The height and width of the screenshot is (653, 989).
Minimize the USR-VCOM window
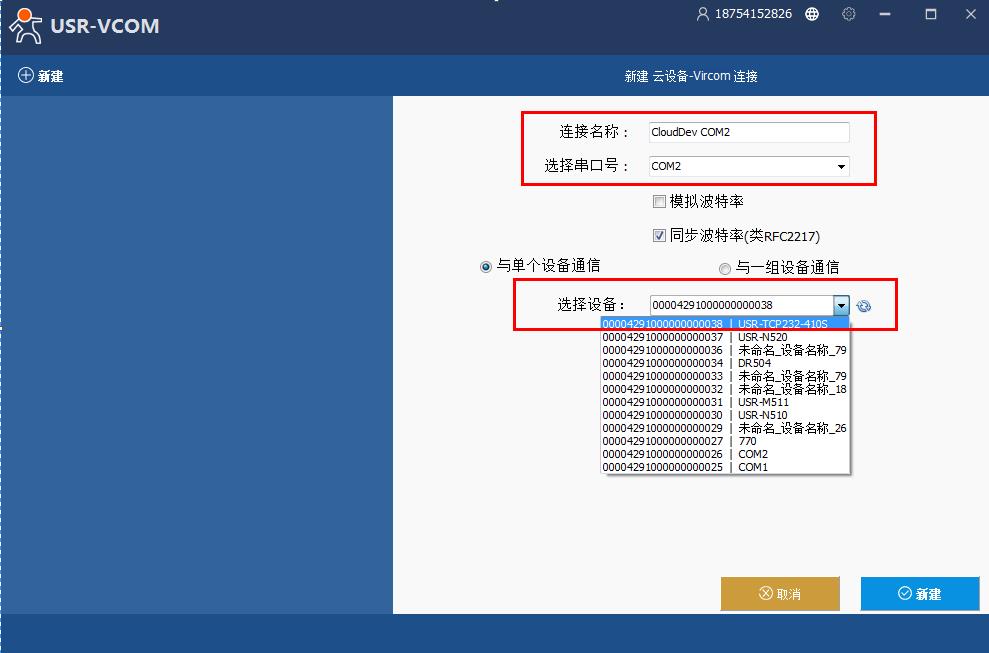pyautogui.click(x=891, y=14)
